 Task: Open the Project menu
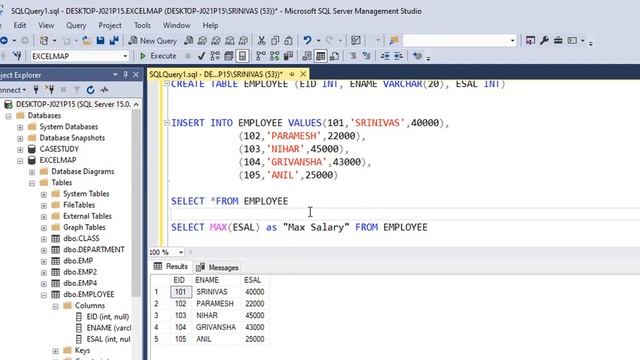click(x=110, y=25)
